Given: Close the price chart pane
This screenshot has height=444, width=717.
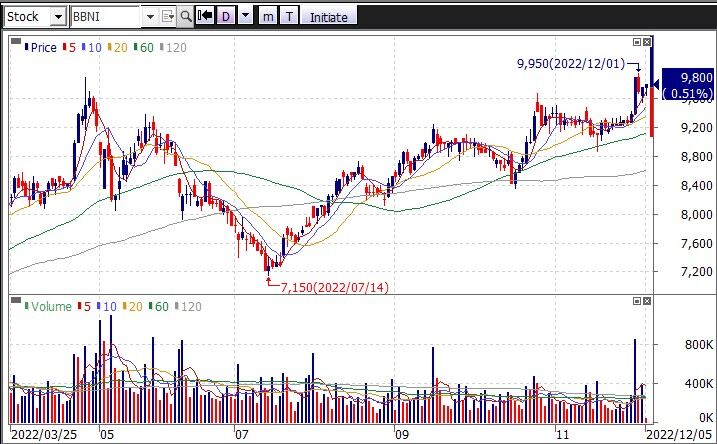Looking at the screenshot, I should (648, 42).
